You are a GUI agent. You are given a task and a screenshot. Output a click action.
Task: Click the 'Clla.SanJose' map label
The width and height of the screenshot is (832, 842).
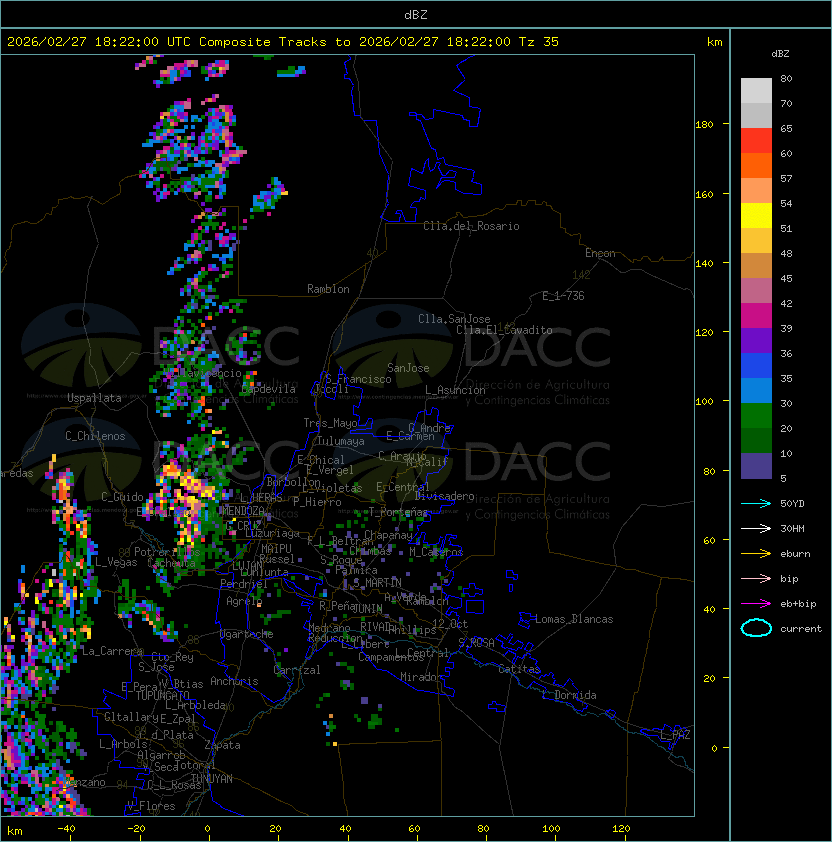(454, 319)
